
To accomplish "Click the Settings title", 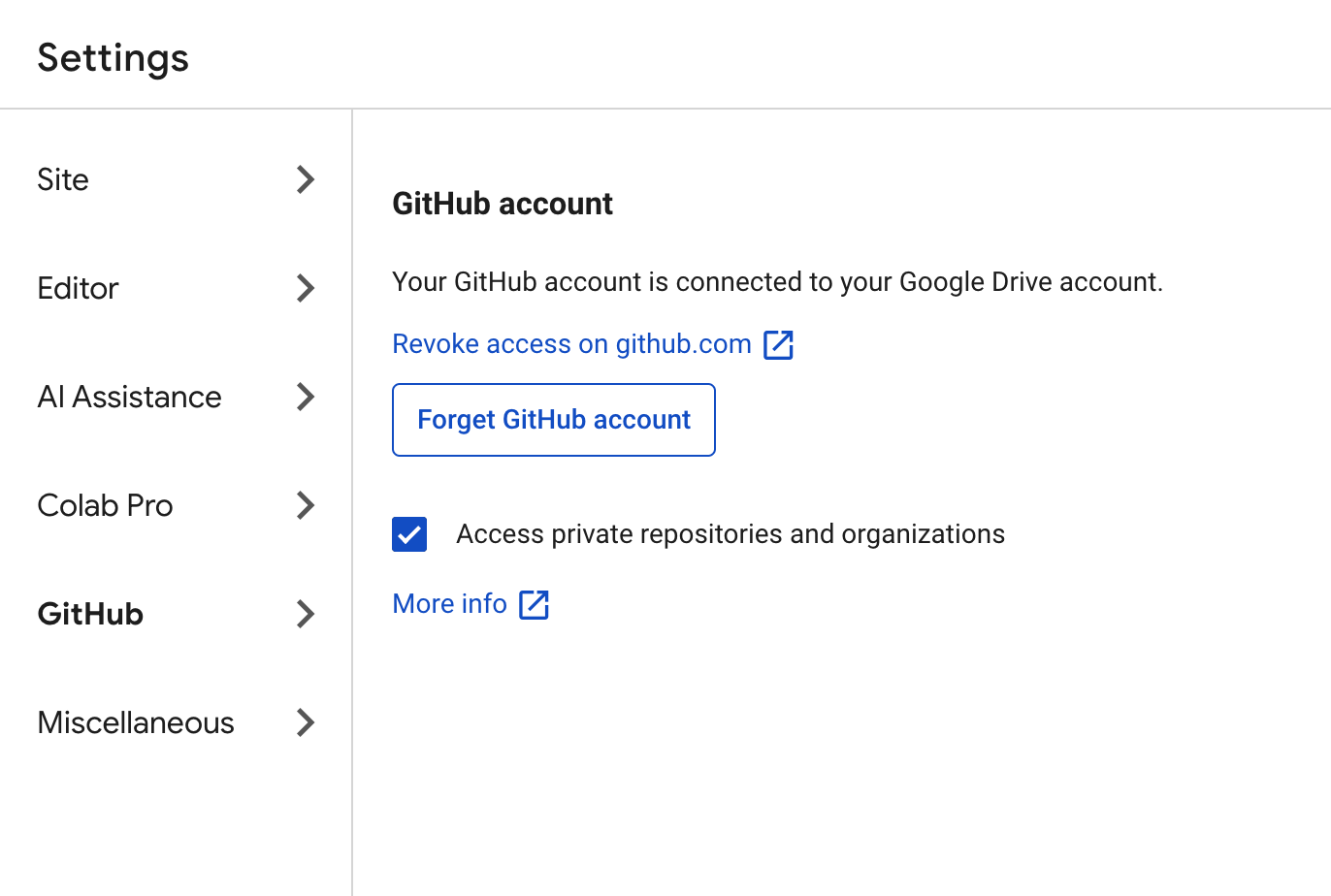I will click(x=113, y=58).
